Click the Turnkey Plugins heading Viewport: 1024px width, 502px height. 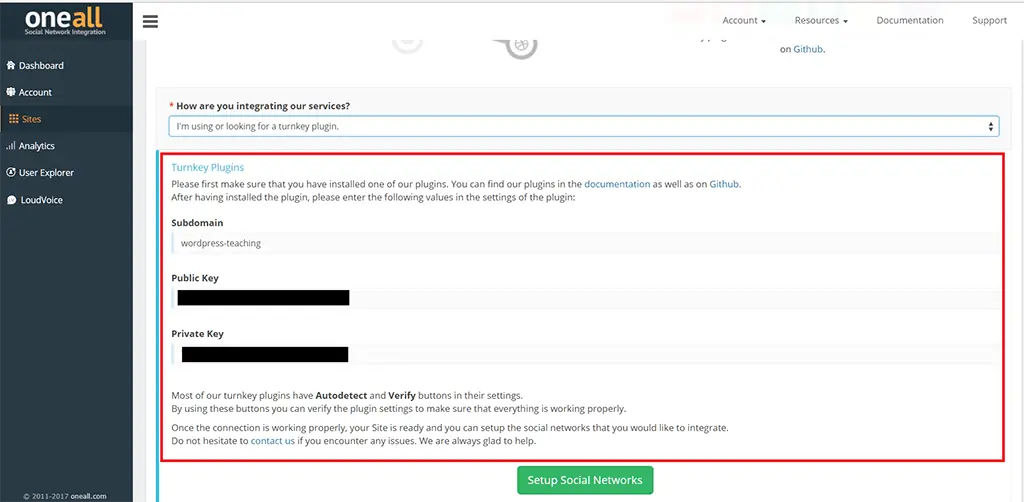click(x=208, y=168)
